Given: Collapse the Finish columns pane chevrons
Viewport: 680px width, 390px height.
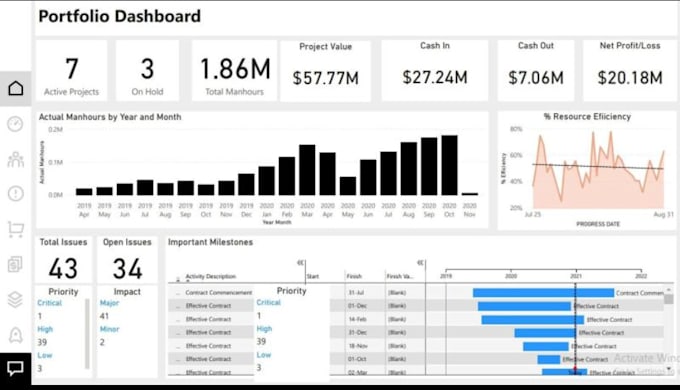Looking at the screenshot, I should coord(421,262).
